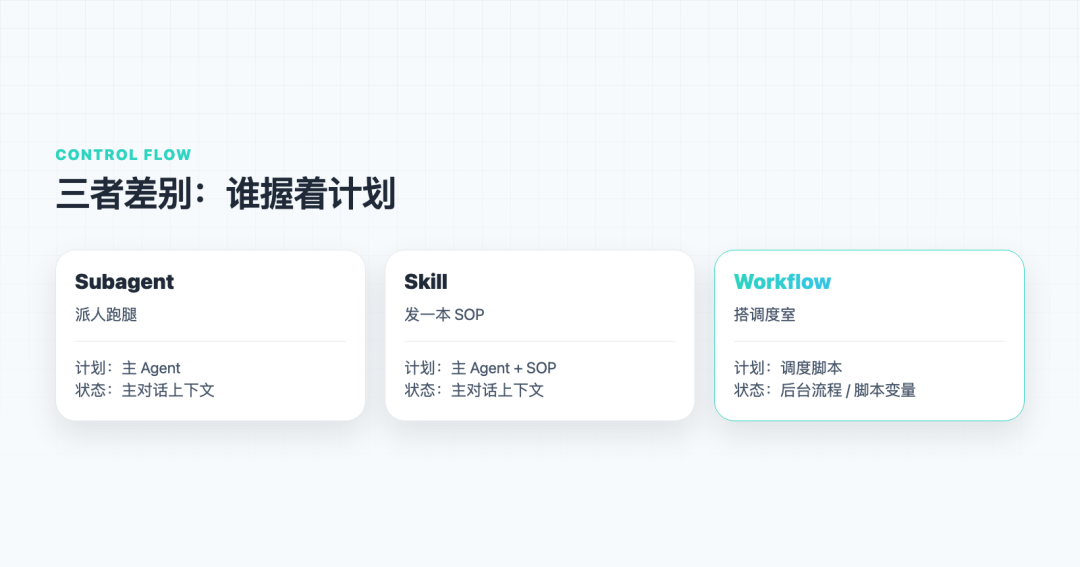1080x567 pixels.
Task: Click the line 计划：主 Agent + SOP
Action: pos(480,368)
